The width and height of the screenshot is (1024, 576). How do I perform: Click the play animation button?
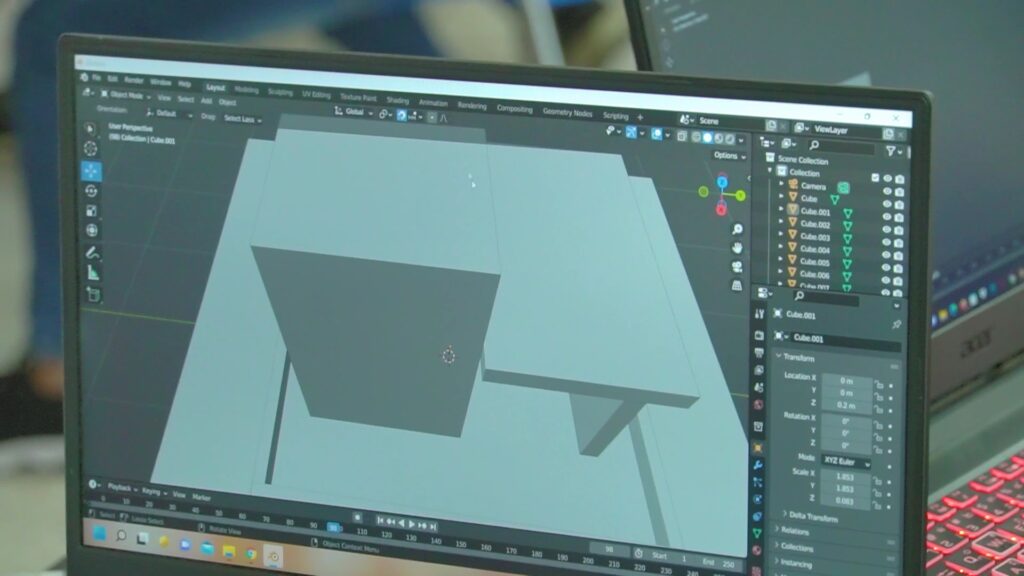pos(412,524)
